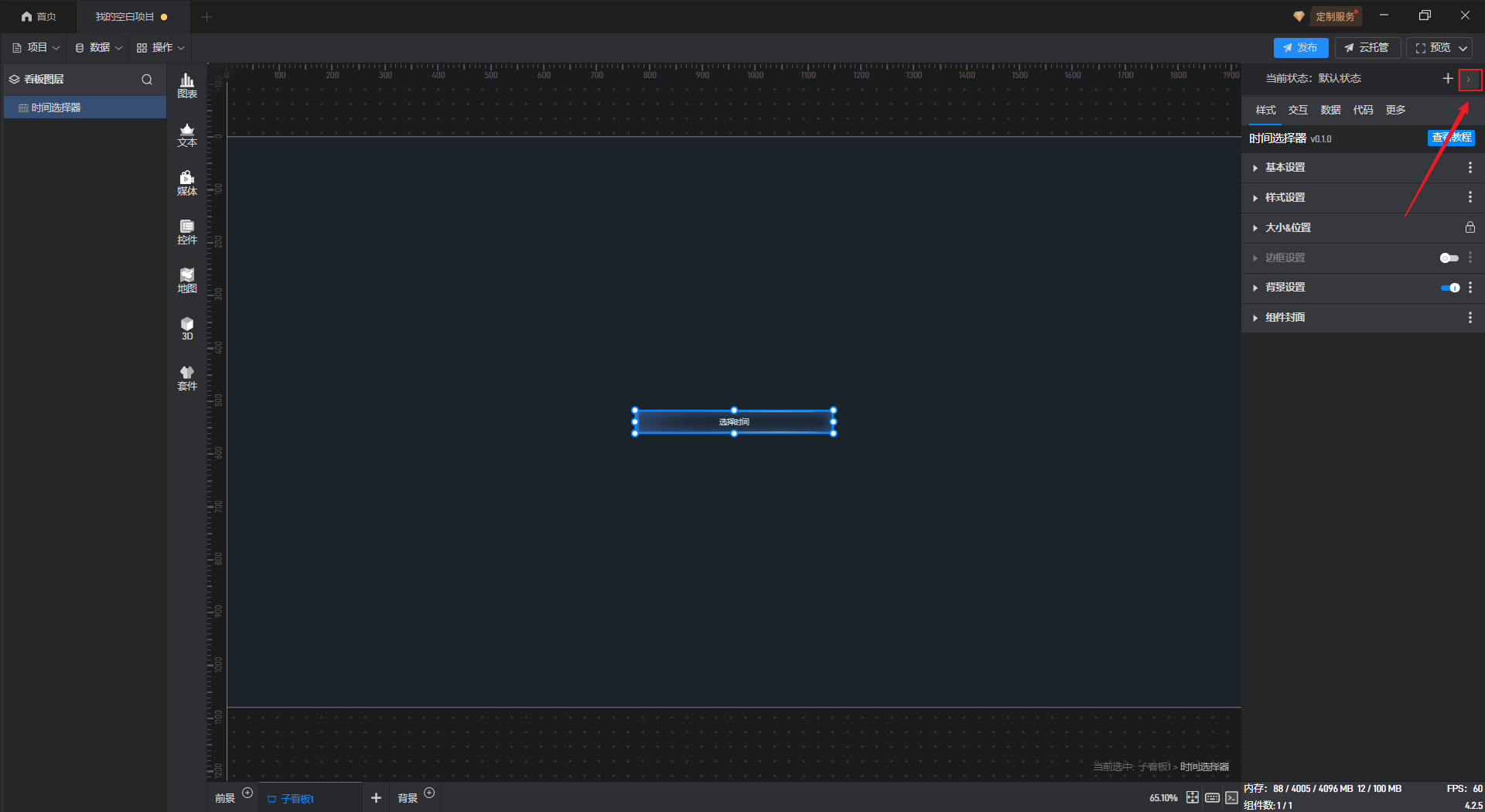
Task: Switch to the 数据 properties tab
Action: click(x=1330, y=110)
